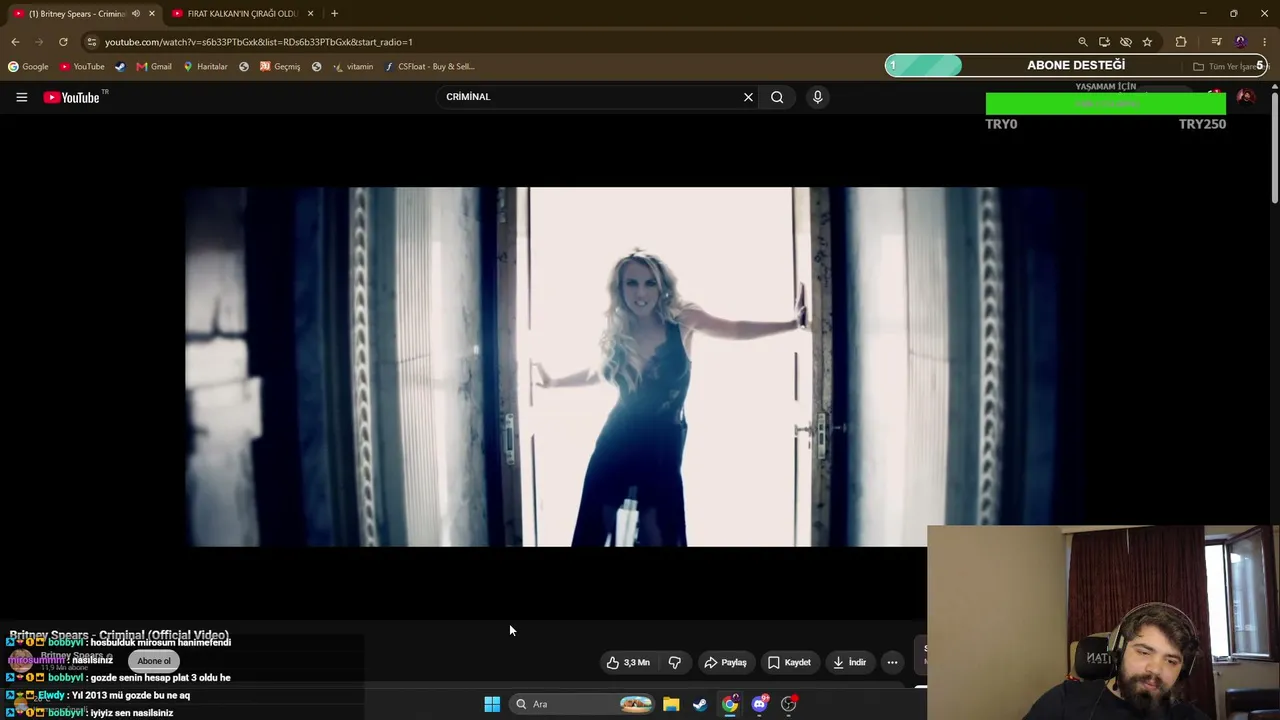The height and width of the screenshot is (720, 1280).
Task: Open Chrome from the taskbar
Action: [x=730, y=704]
